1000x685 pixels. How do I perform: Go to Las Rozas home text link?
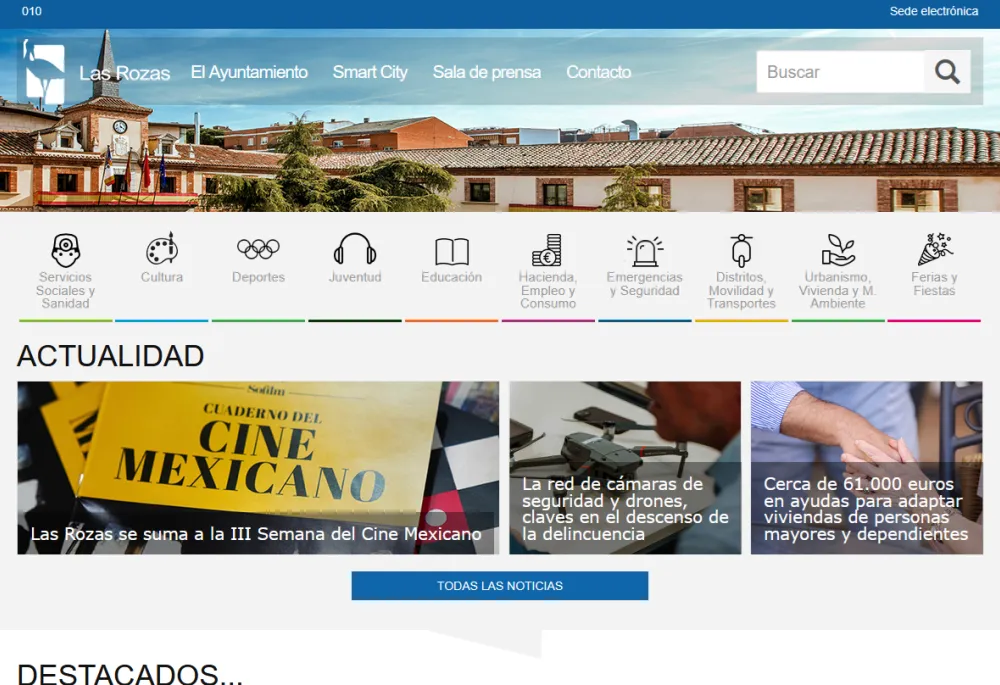pyautogui.click(x=124, y=73)
